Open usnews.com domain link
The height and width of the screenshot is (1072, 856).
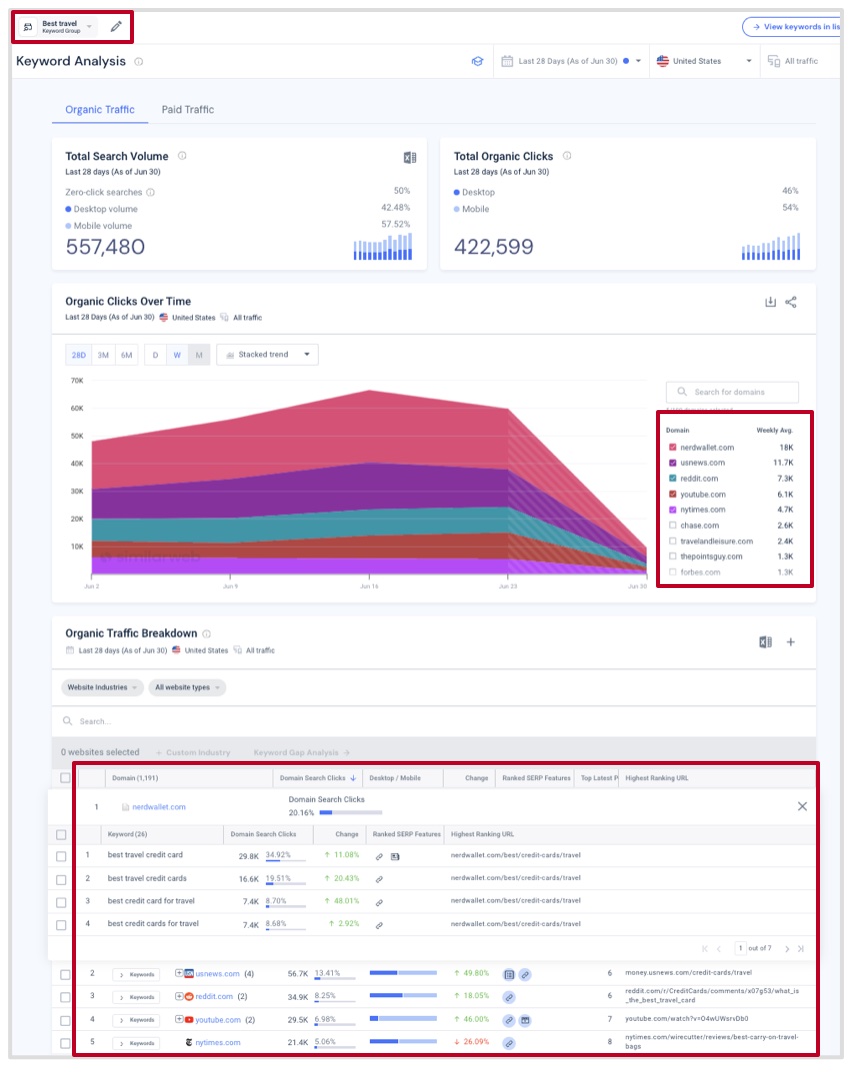click(217, 974)
